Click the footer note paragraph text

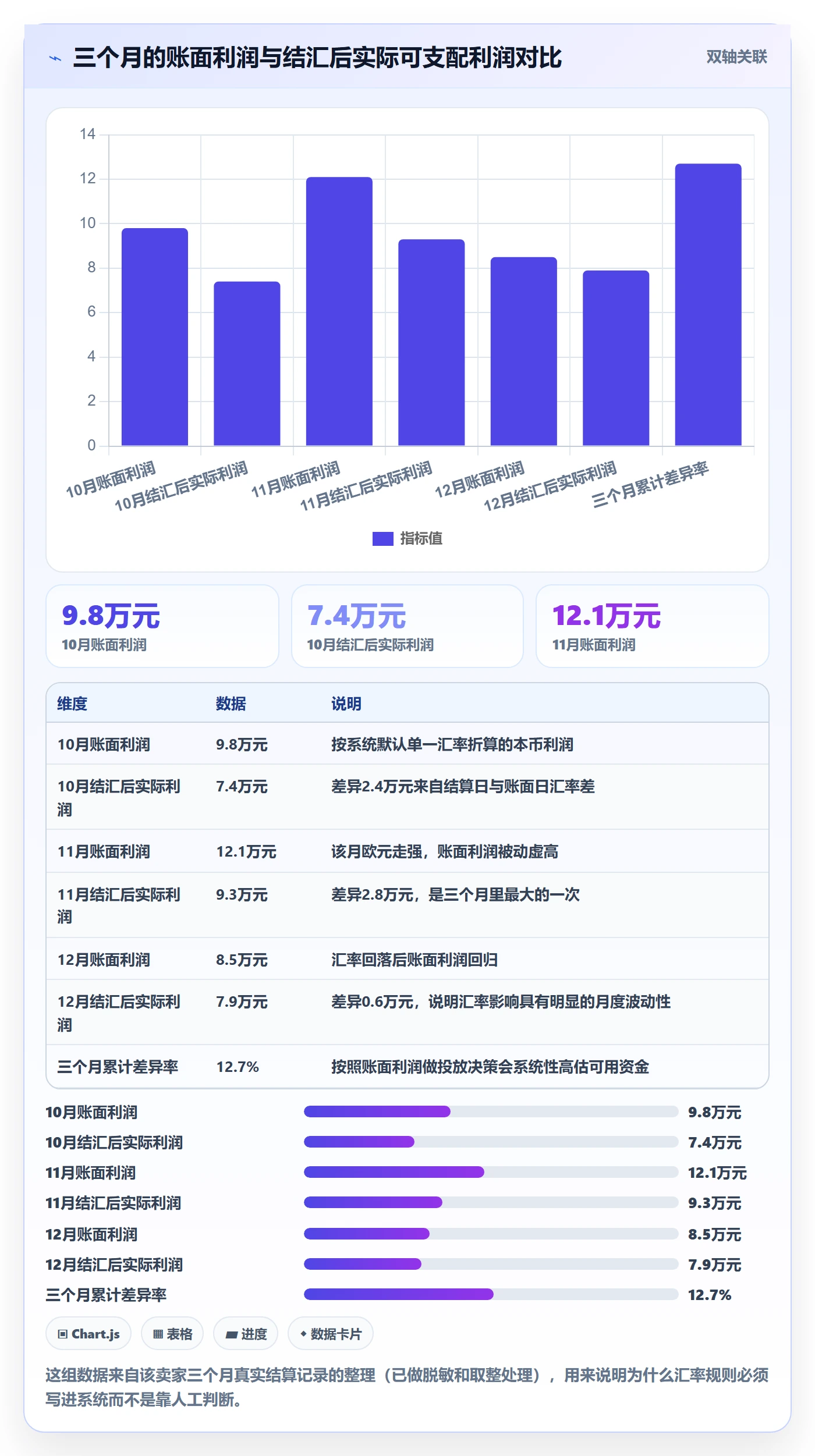click(x=408, y=1387)
